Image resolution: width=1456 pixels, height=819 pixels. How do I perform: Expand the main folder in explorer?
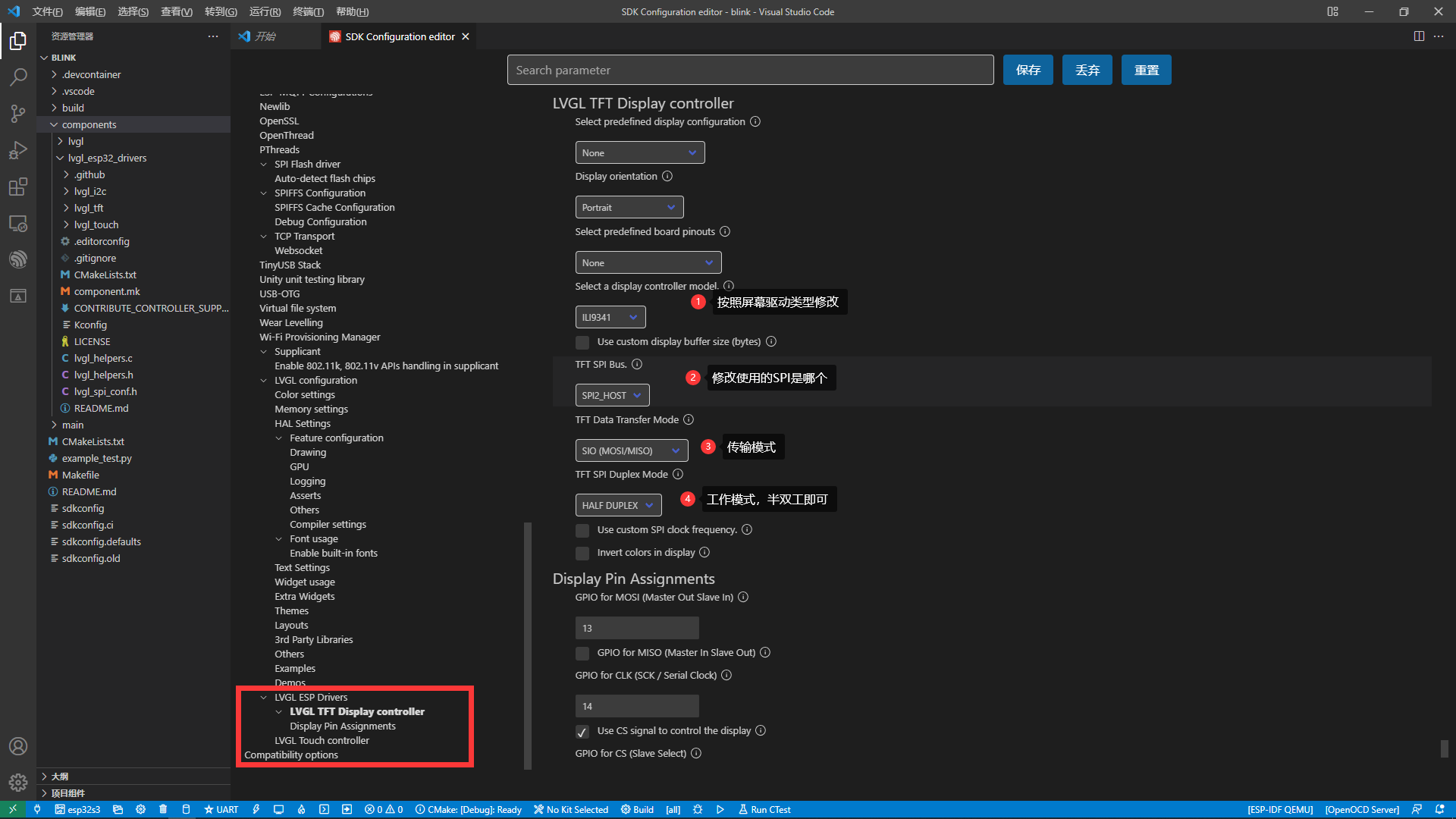click(x=73, y=425)
